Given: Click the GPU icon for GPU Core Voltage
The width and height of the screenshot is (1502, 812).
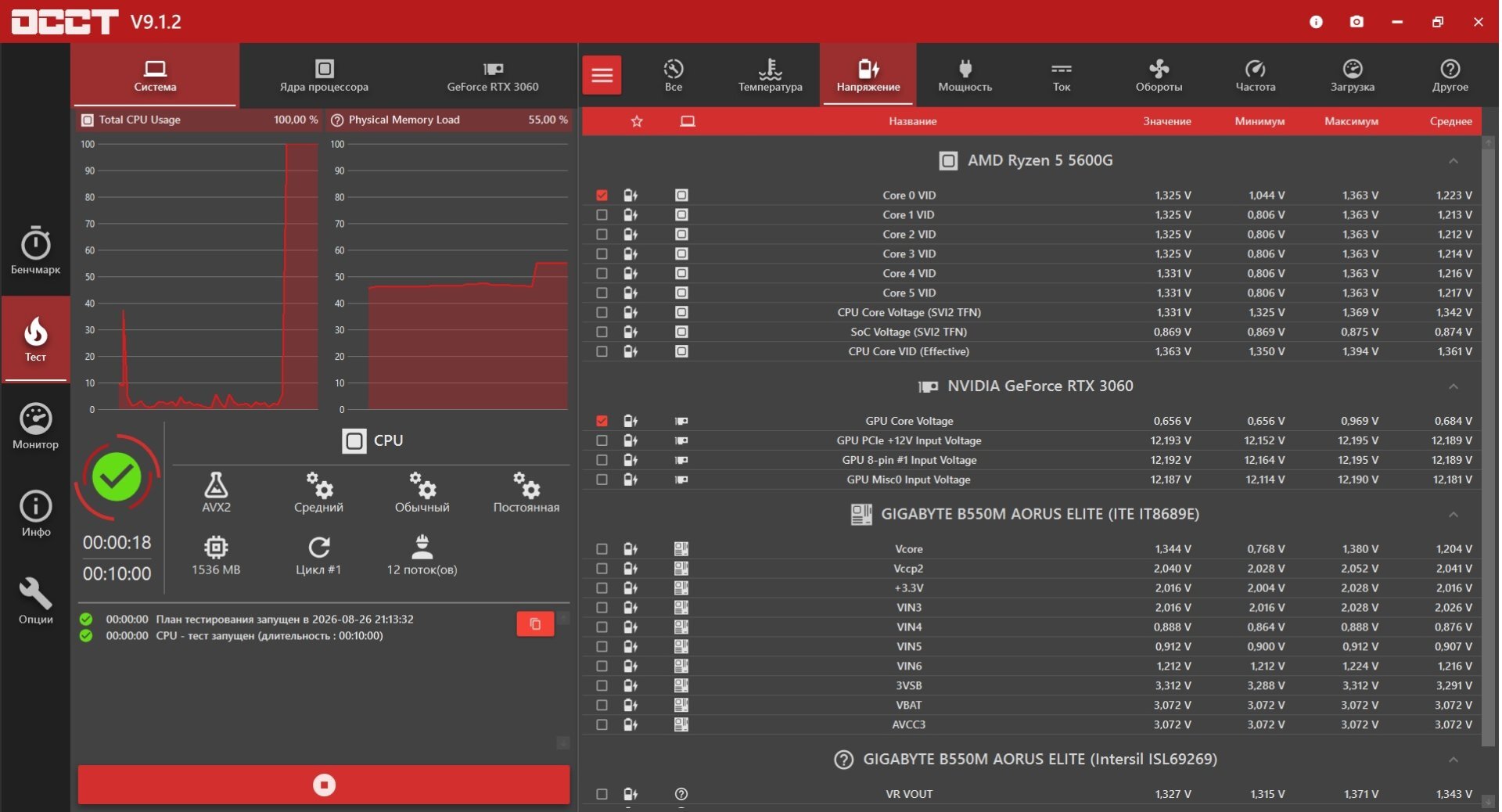Looking at the screenshot, I should pos(681,421).
